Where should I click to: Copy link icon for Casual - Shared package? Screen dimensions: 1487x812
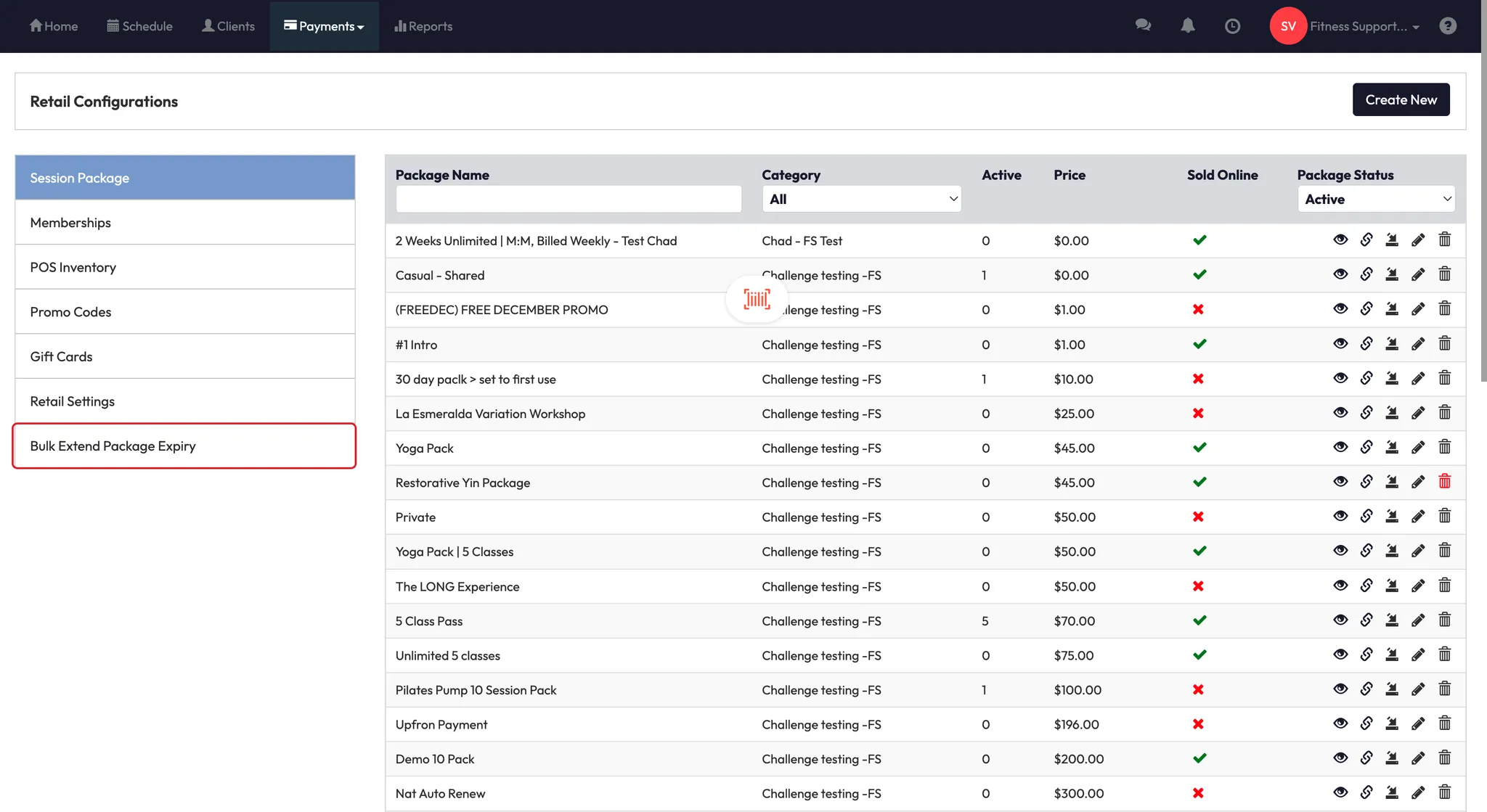[1366, 274]
